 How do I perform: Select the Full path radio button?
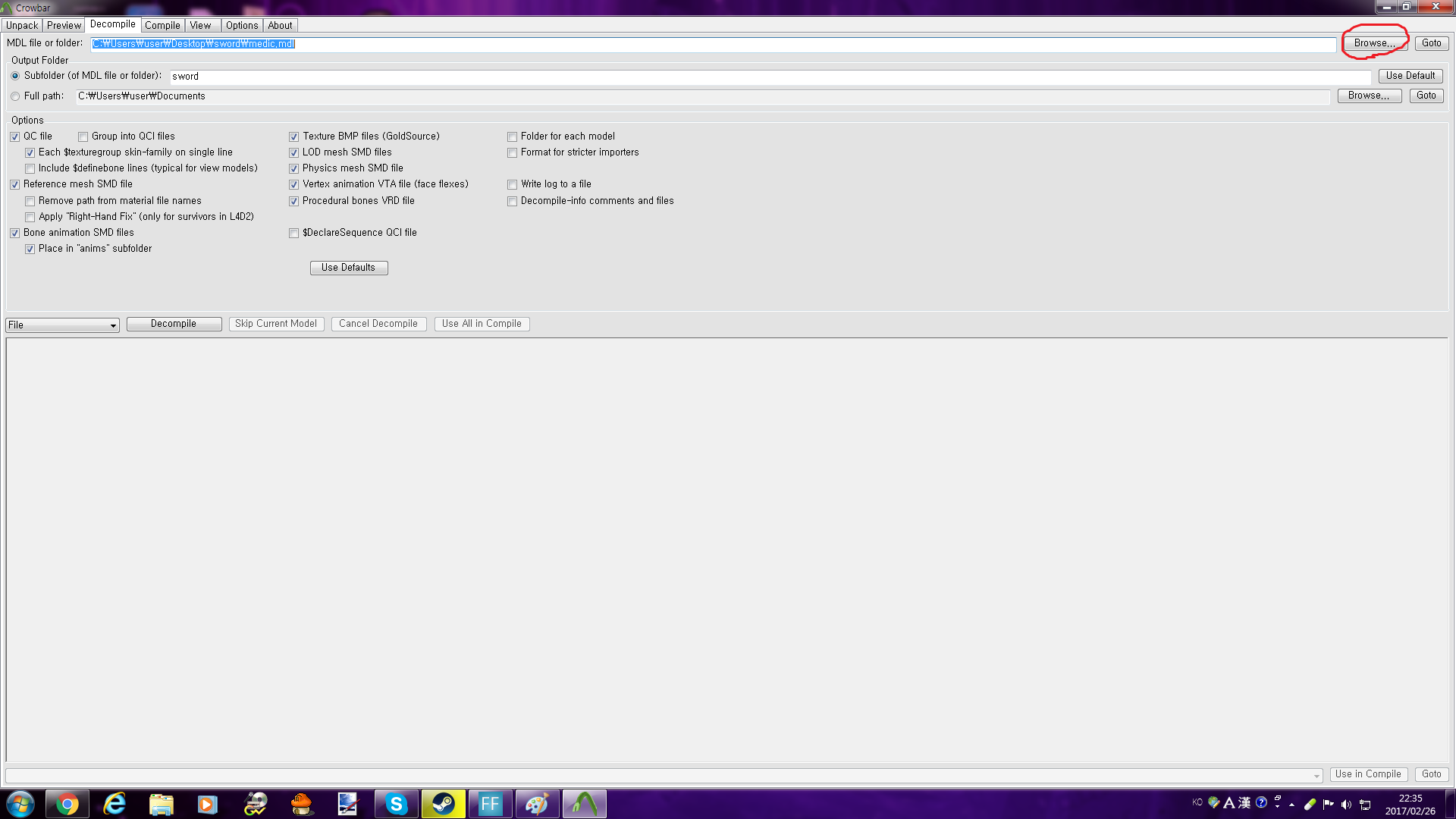pyautogui.click(x=15, y=96)
